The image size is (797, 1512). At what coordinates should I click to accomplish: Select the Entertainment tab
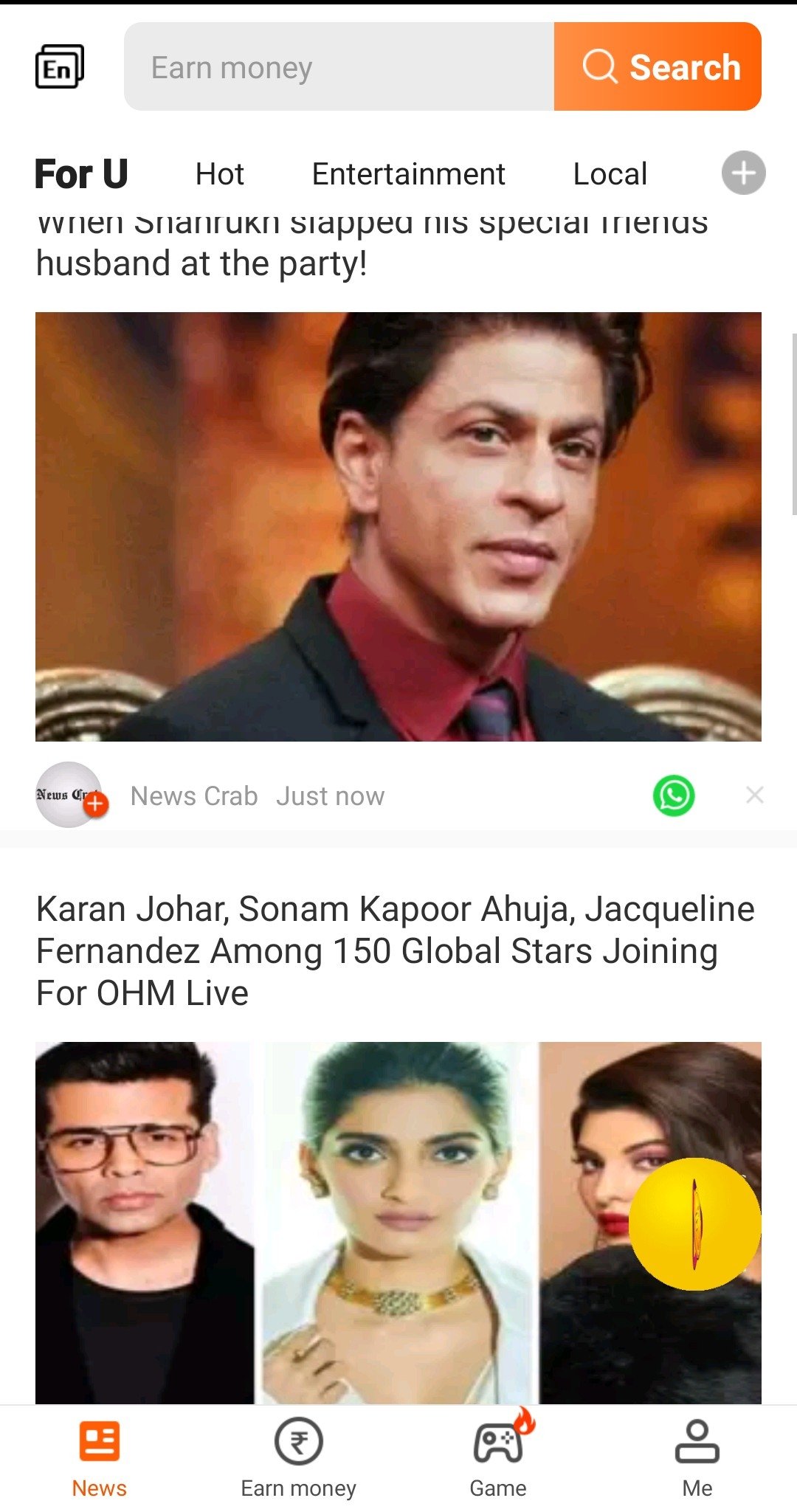pyautogui.click(x=408, y=175)
